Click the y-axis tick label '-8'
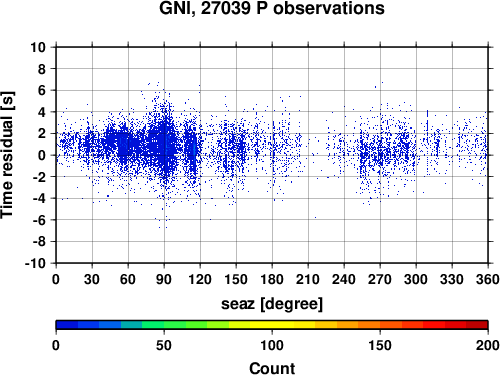This screenshot has height=375, width=500. pos(39,242)
